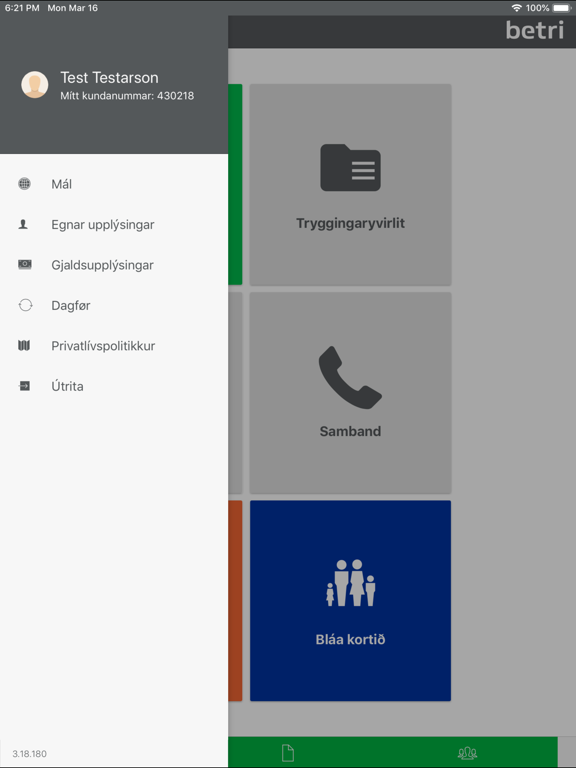Click the Mon Mar 16 date
The image size is (576, 768).
(72, 8)
